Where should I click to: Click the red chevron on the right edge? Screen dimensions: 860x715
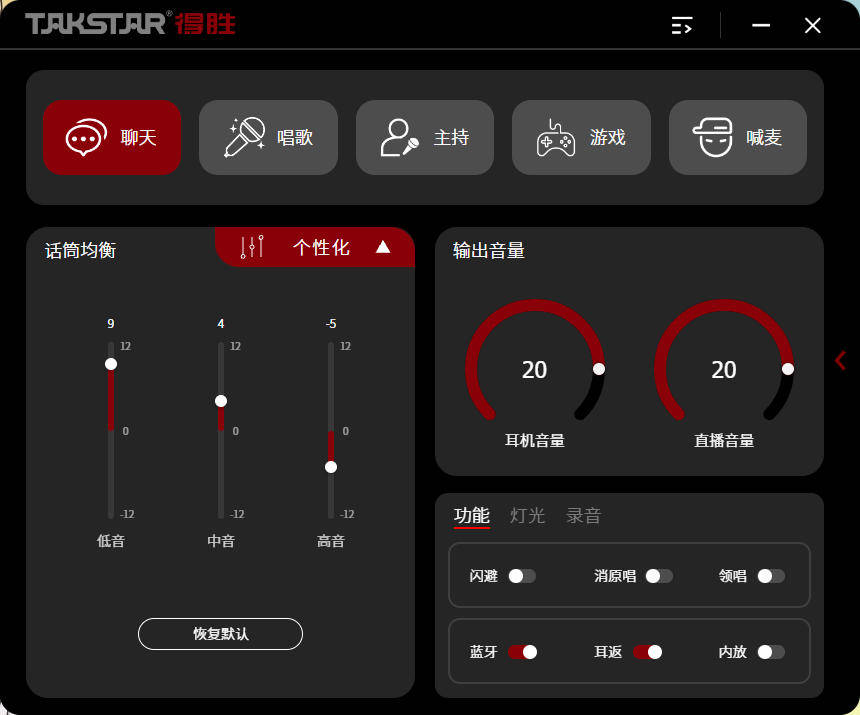click(x=840, y=360)
